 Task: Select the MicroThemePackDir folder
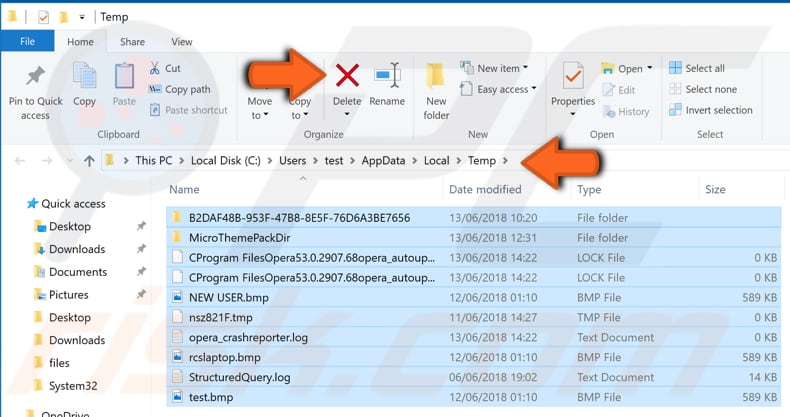(x=474, y=238)
